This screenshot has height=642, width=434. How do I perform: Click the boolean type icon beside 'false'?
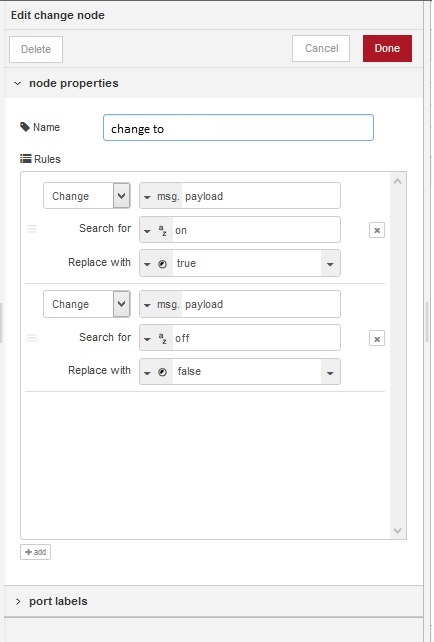tap(163, 372)
